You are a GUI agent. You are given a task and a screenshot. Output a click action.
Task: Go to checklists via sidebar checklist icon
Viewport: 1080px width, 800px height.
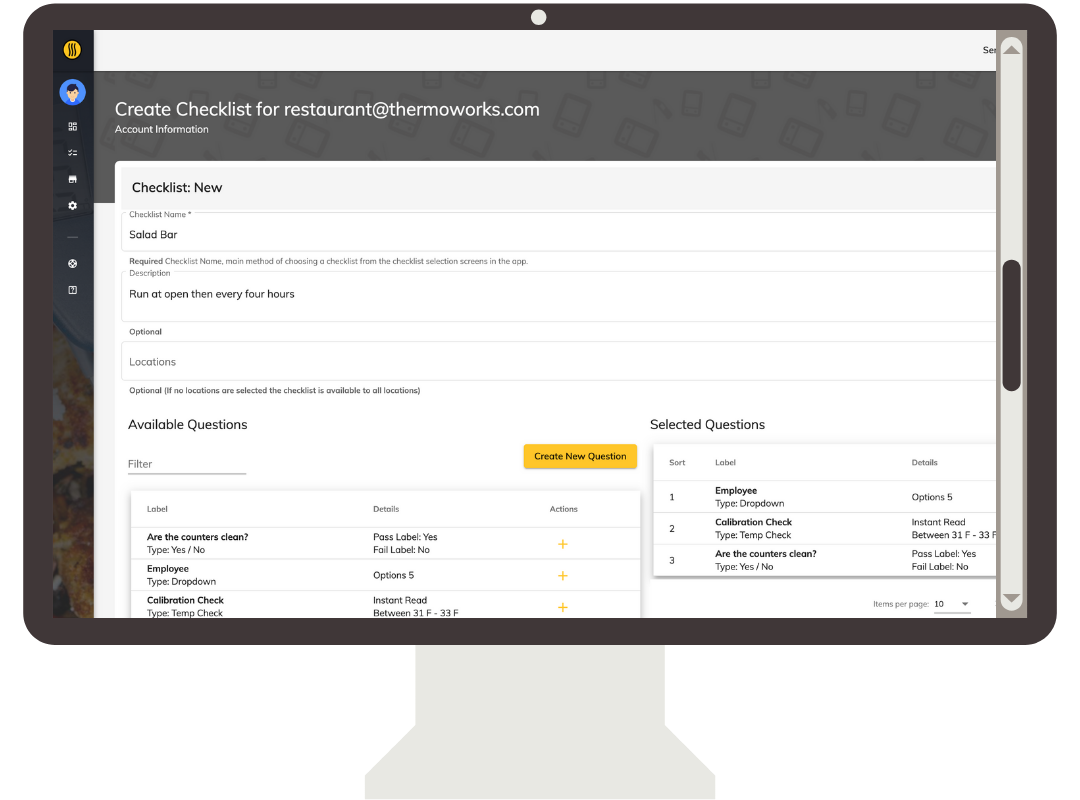[72, 153]
